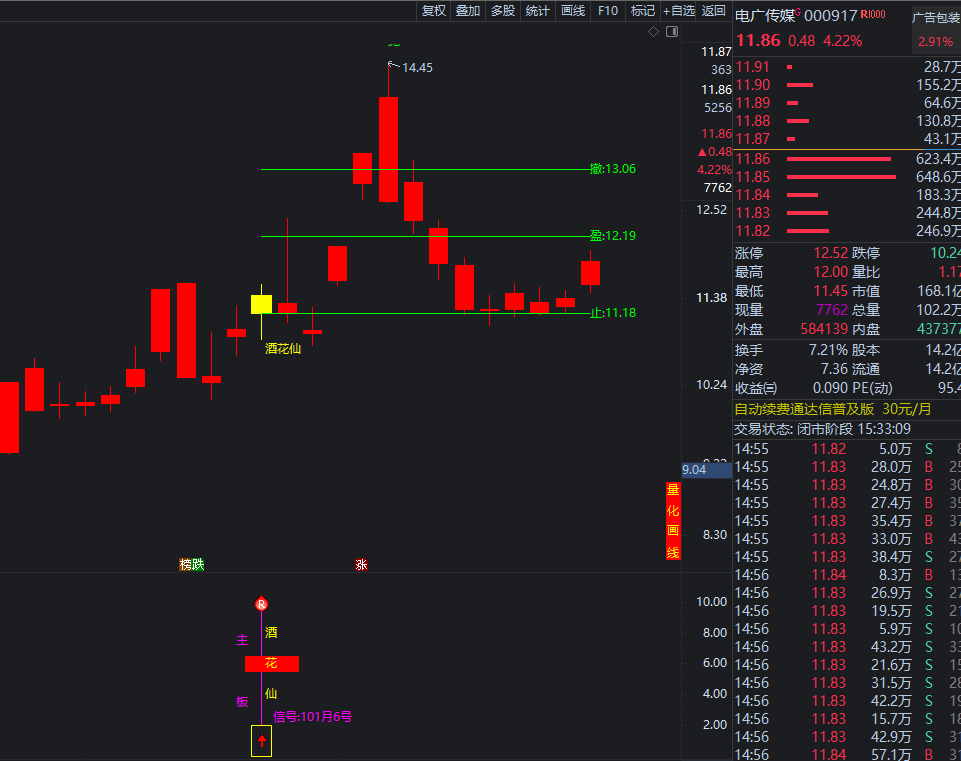
Task: Open the 叠加 overlay option
Action: point(467,11)
